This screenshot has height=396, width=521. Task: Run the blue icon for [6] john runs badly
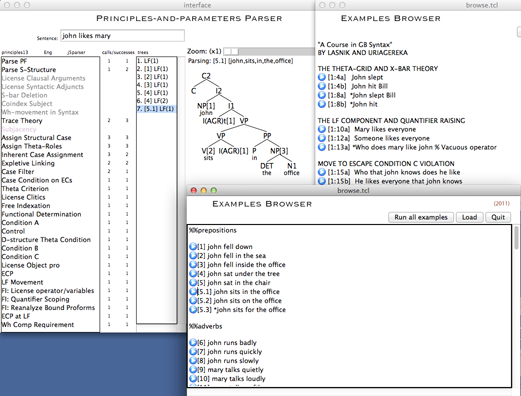[x=193, y=342]
